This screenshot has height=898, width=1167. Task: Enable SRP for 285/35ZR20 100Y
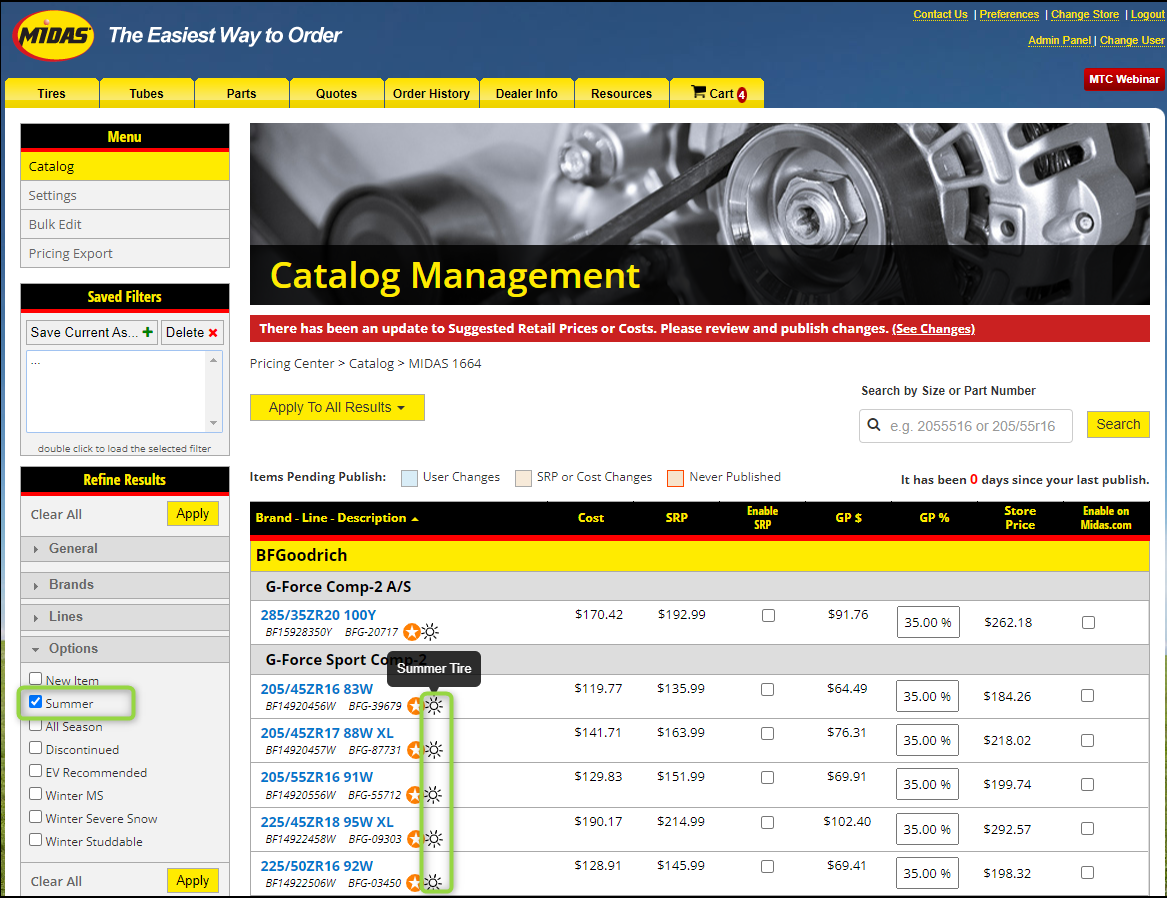click(x=769, y=615)
